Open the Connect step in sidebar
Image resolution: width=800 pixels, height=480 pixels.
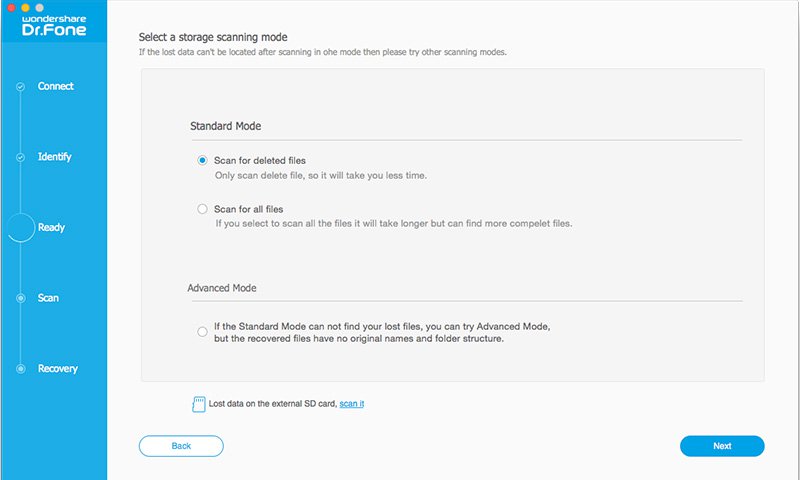tap(56, 87)
